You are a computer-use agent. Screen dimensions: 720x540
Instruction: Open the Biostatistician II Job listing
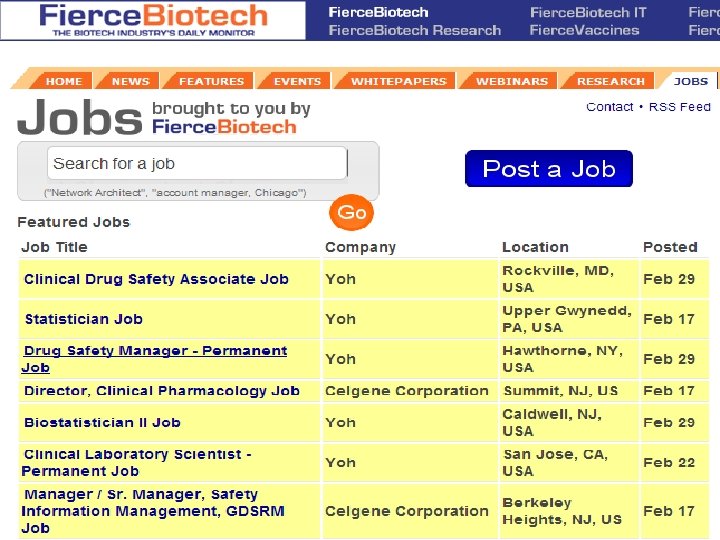coord(102,423)
